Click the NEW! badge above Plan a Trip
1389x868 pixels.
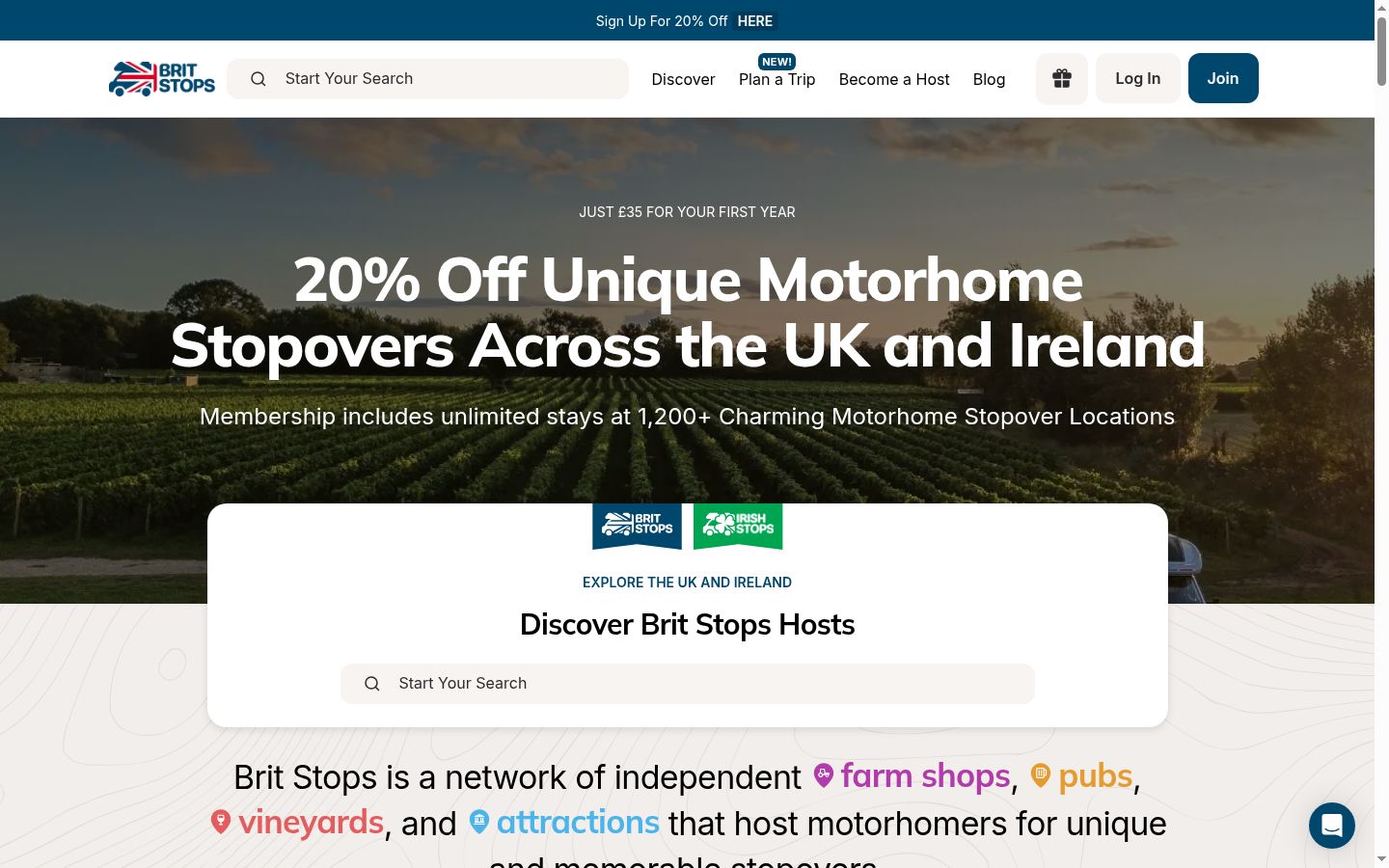(776, 62)
